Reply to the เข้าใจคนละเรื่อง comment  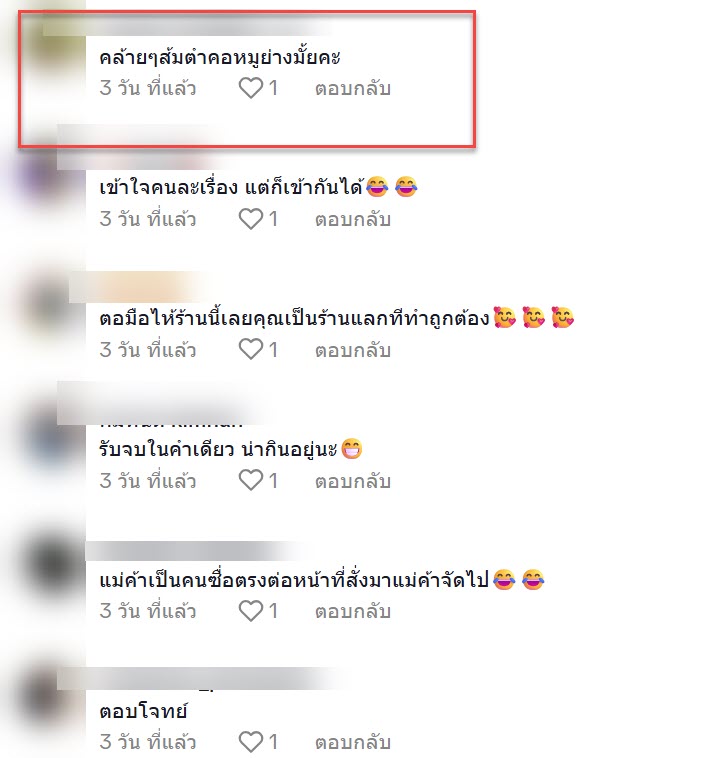click(x=352, y=219)
